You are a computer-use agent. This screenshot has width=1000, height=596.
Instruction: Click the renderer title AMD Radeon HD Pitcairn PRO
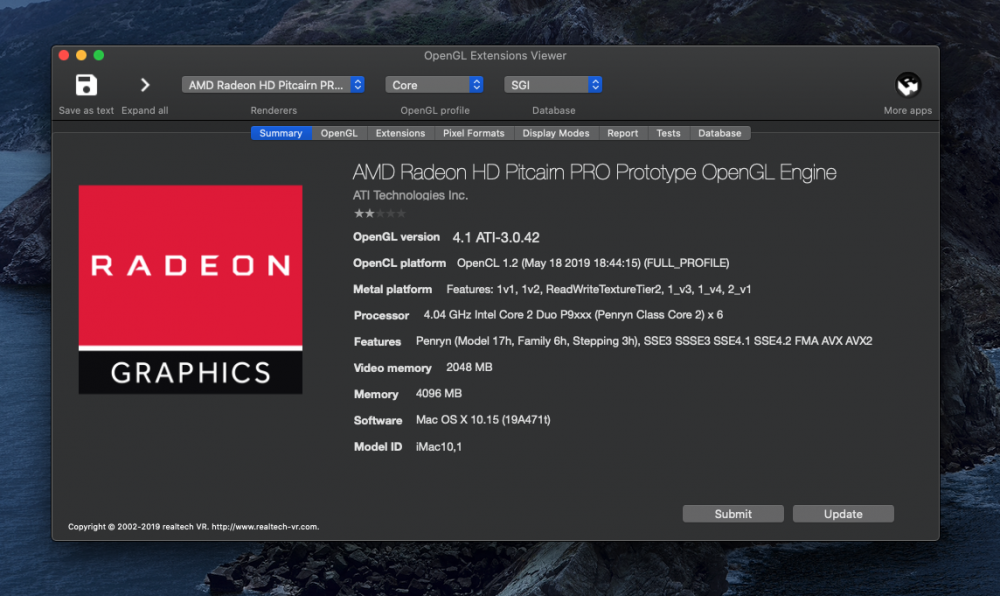tap(594, 172)
